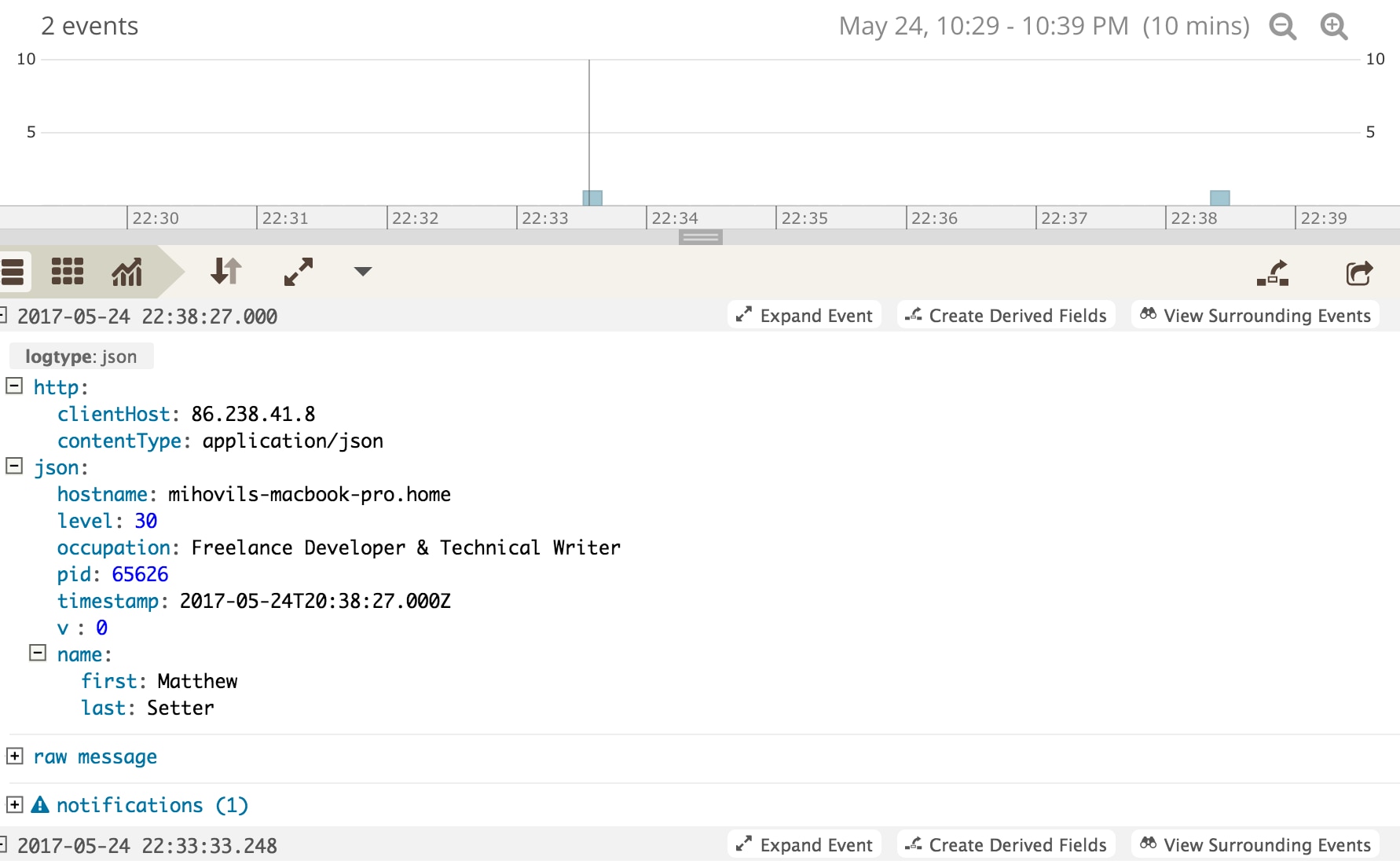This screenshot has height=864, width=1400.
Task: Click Expand Event for the first event
Action: (804, 315)
